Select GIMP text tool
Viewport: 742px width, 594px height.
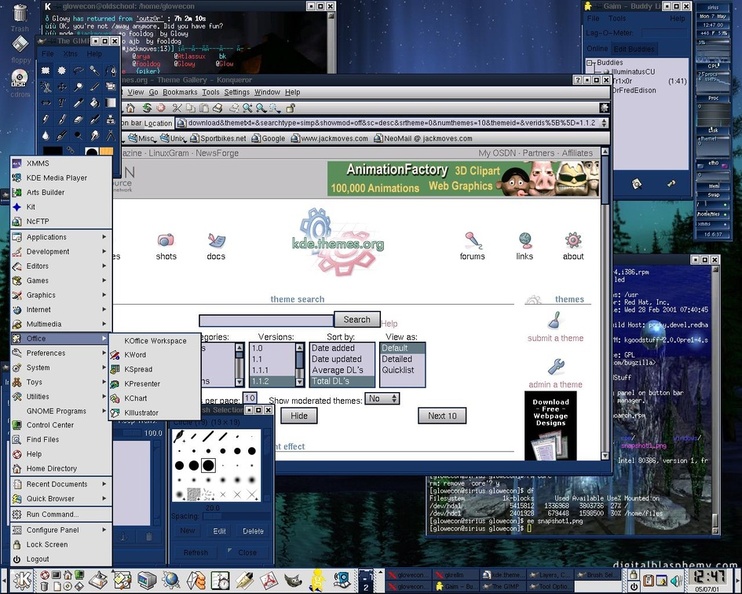[62, 103]
